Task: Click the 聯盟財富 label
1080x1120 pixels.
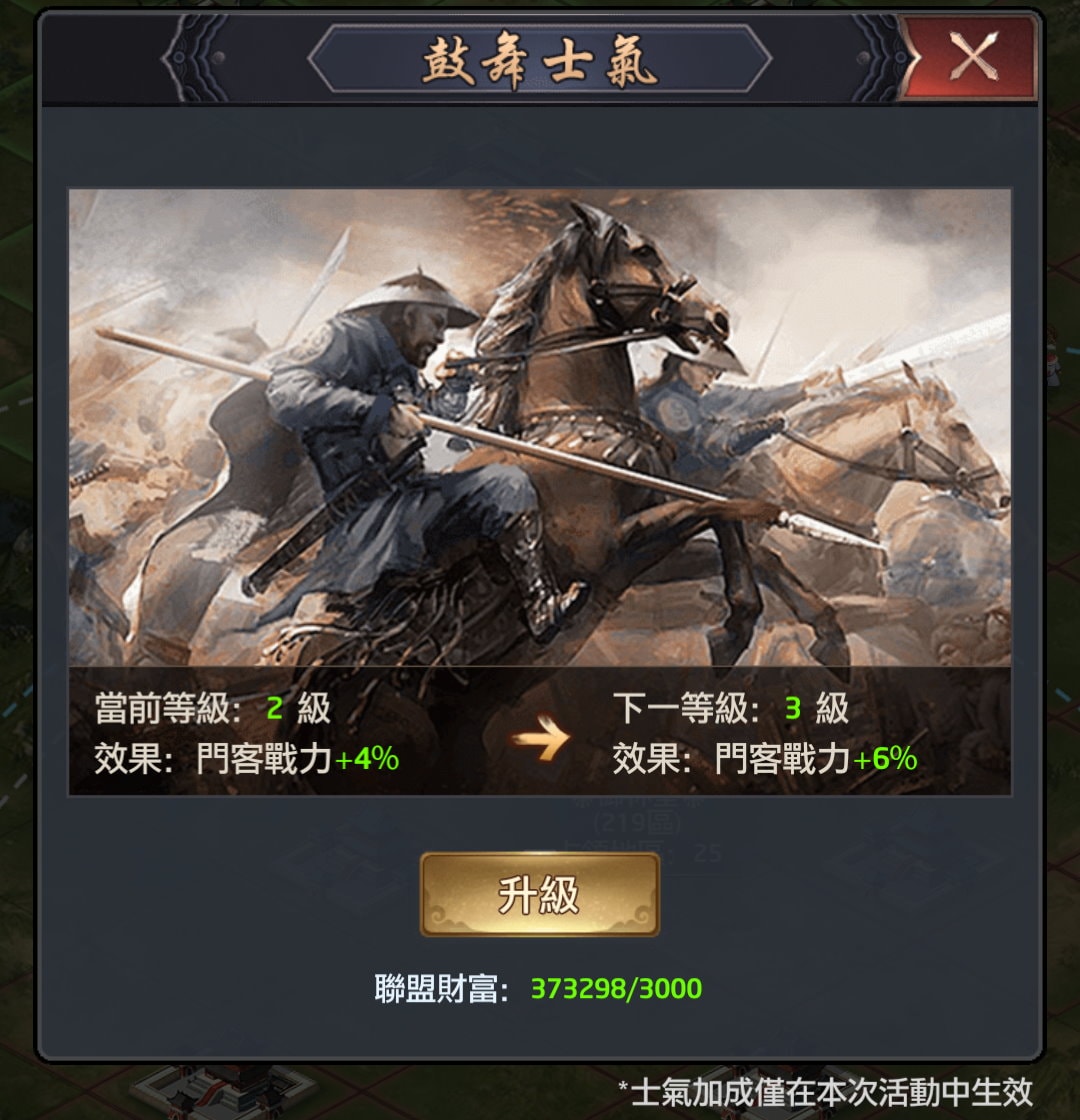Action: 441,989
